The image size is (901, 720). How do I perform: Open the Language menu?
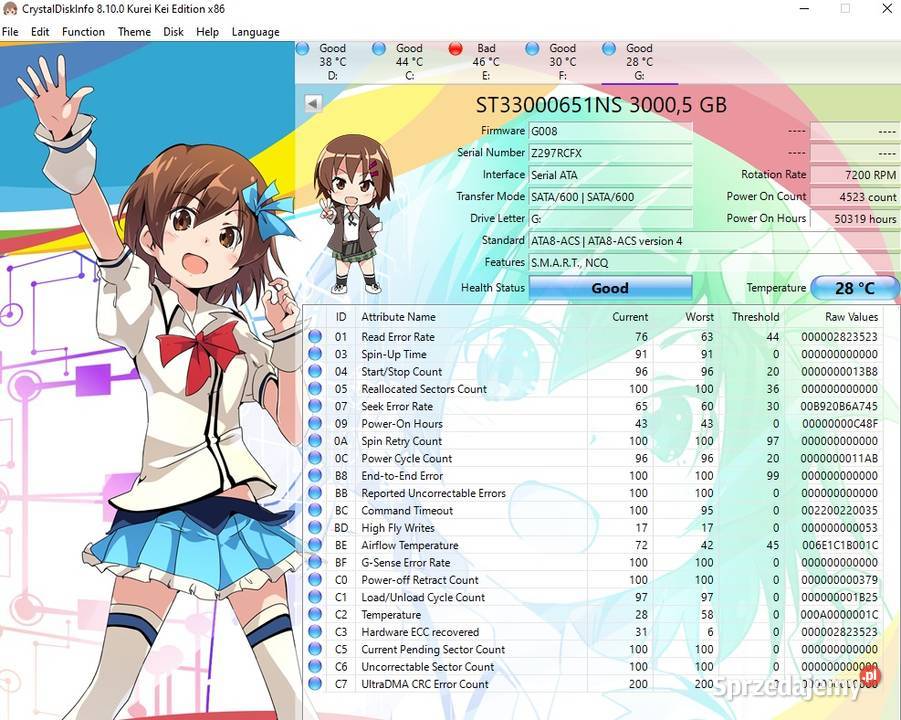coord(255,32)
